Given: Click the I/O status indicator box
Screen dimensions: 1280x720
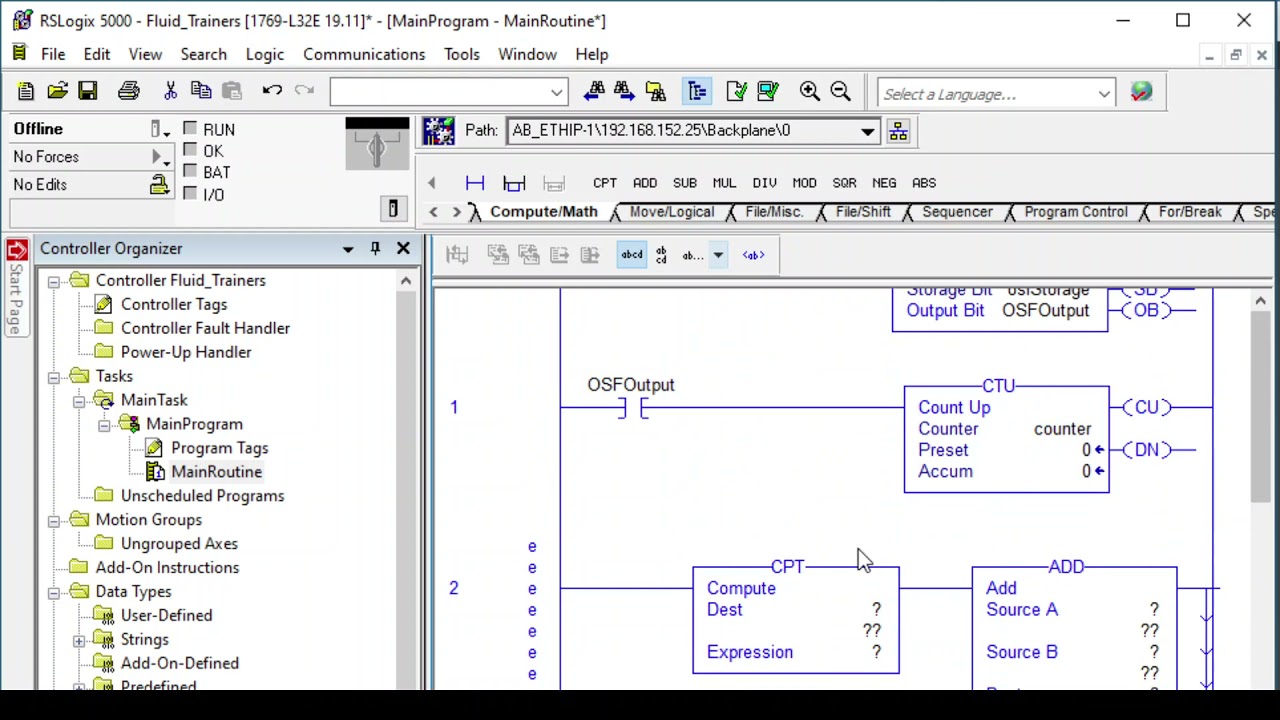Looking at the screenshot, I should [190, 194].
